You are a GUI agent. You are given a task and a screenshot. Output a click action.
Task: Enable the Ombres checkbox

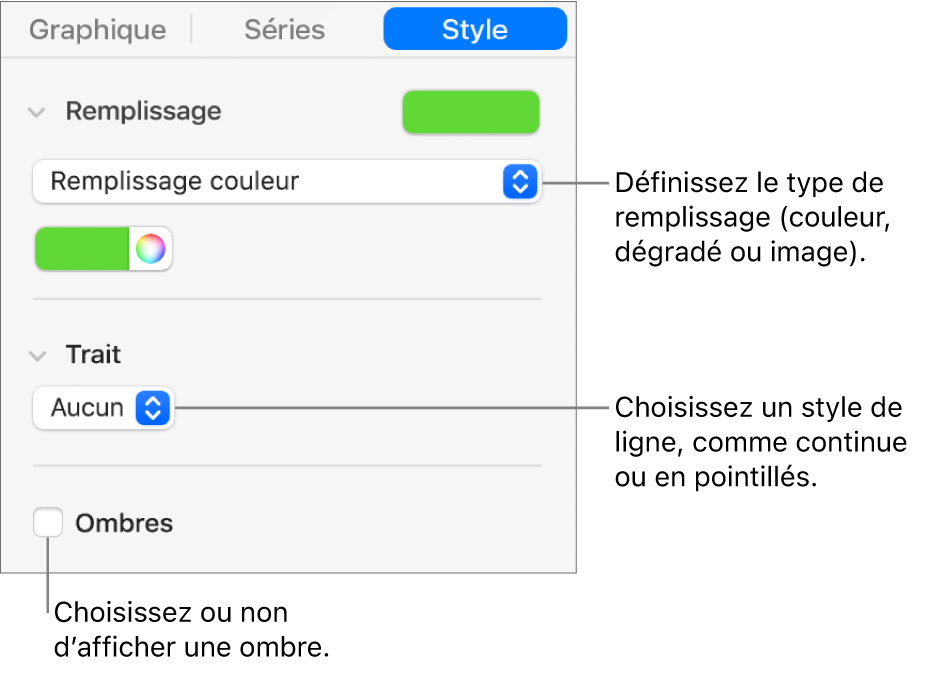48,523
